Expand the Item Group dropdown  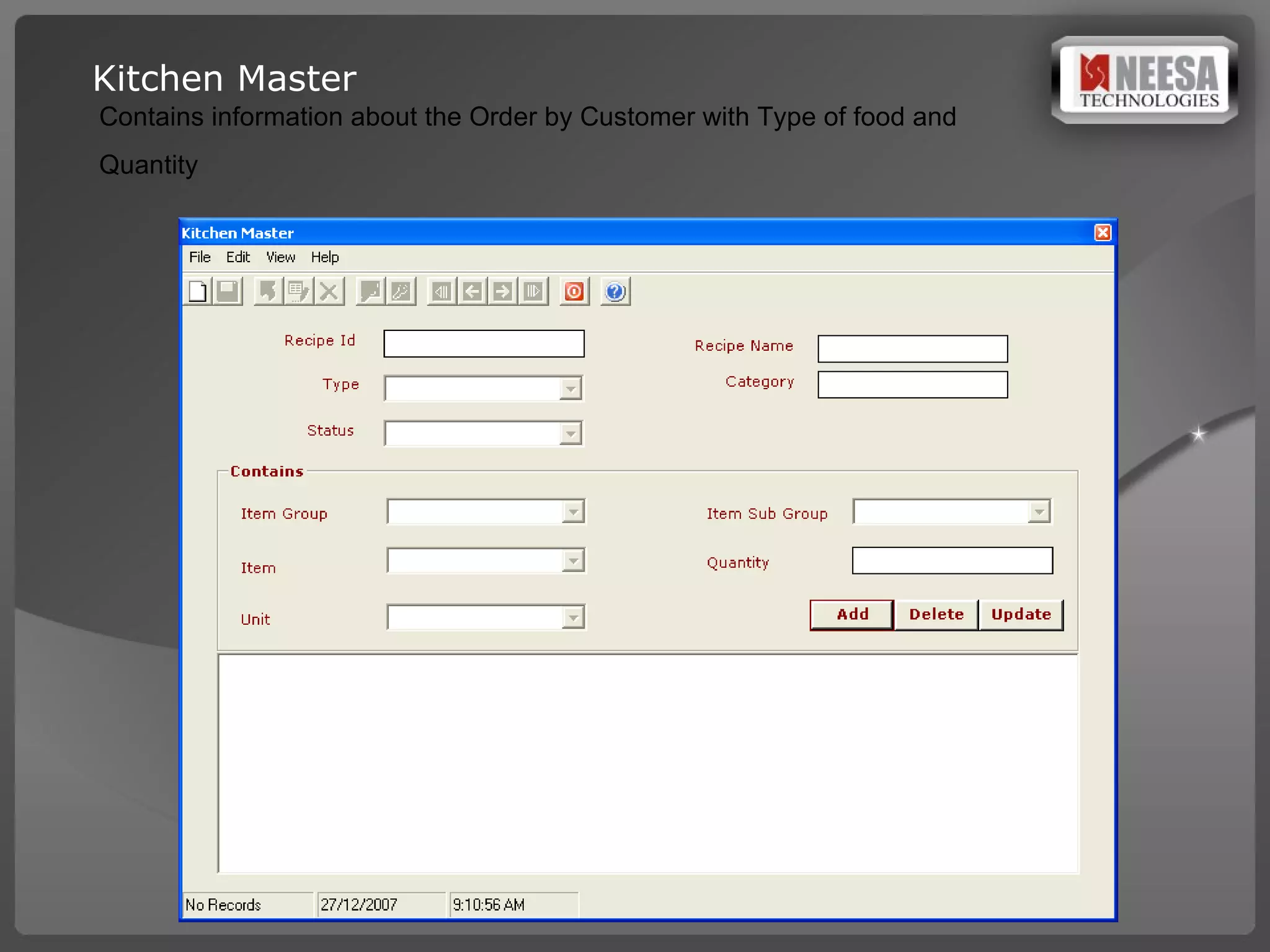pos(573,512)
